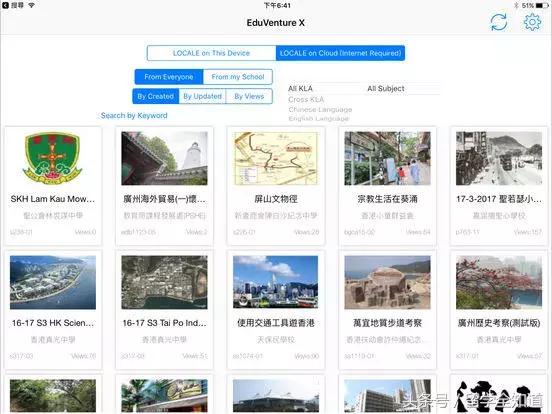
Task: Choose All KLA in picker
Action: coord(300,88)
